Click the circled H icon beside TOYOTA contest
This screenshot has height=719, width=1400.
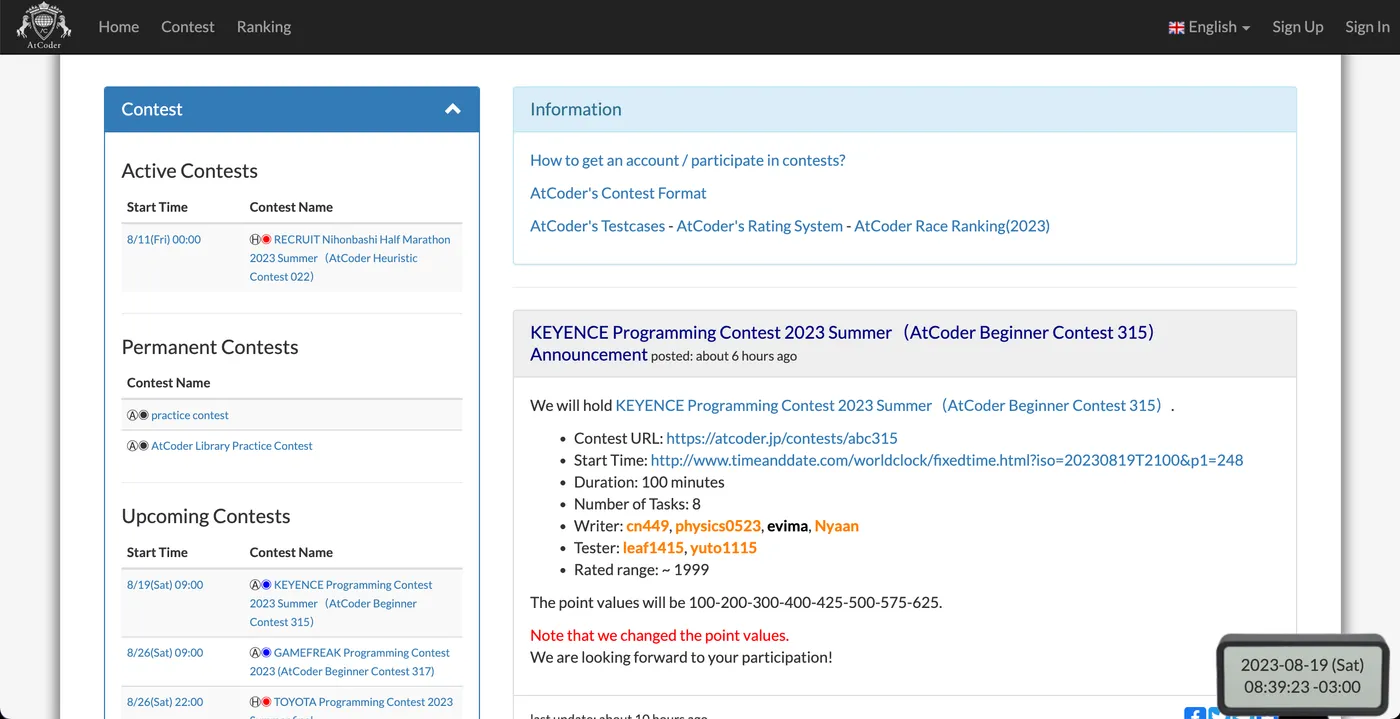255,702
